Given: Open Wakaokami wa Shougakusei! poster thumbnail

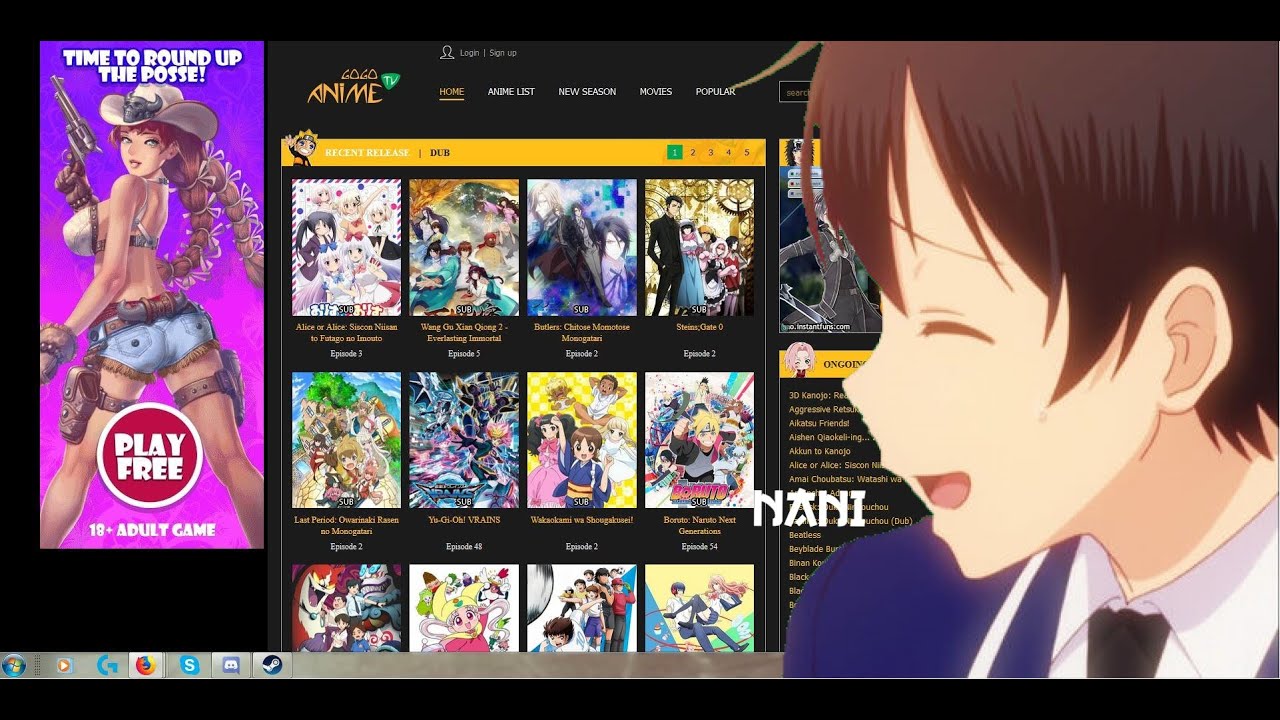Looking at the screenshot, I should pos(582,440).
